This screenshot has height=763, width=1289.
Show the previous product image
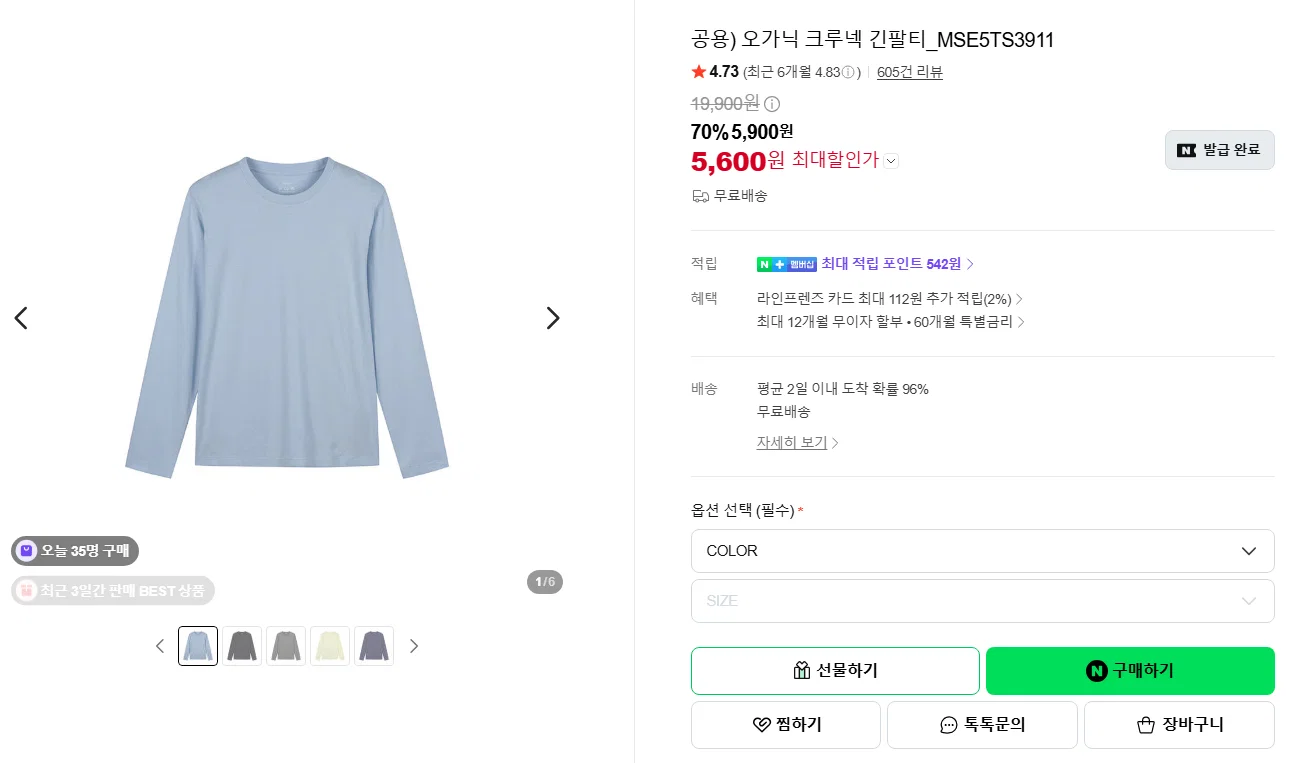click(21, 318)
